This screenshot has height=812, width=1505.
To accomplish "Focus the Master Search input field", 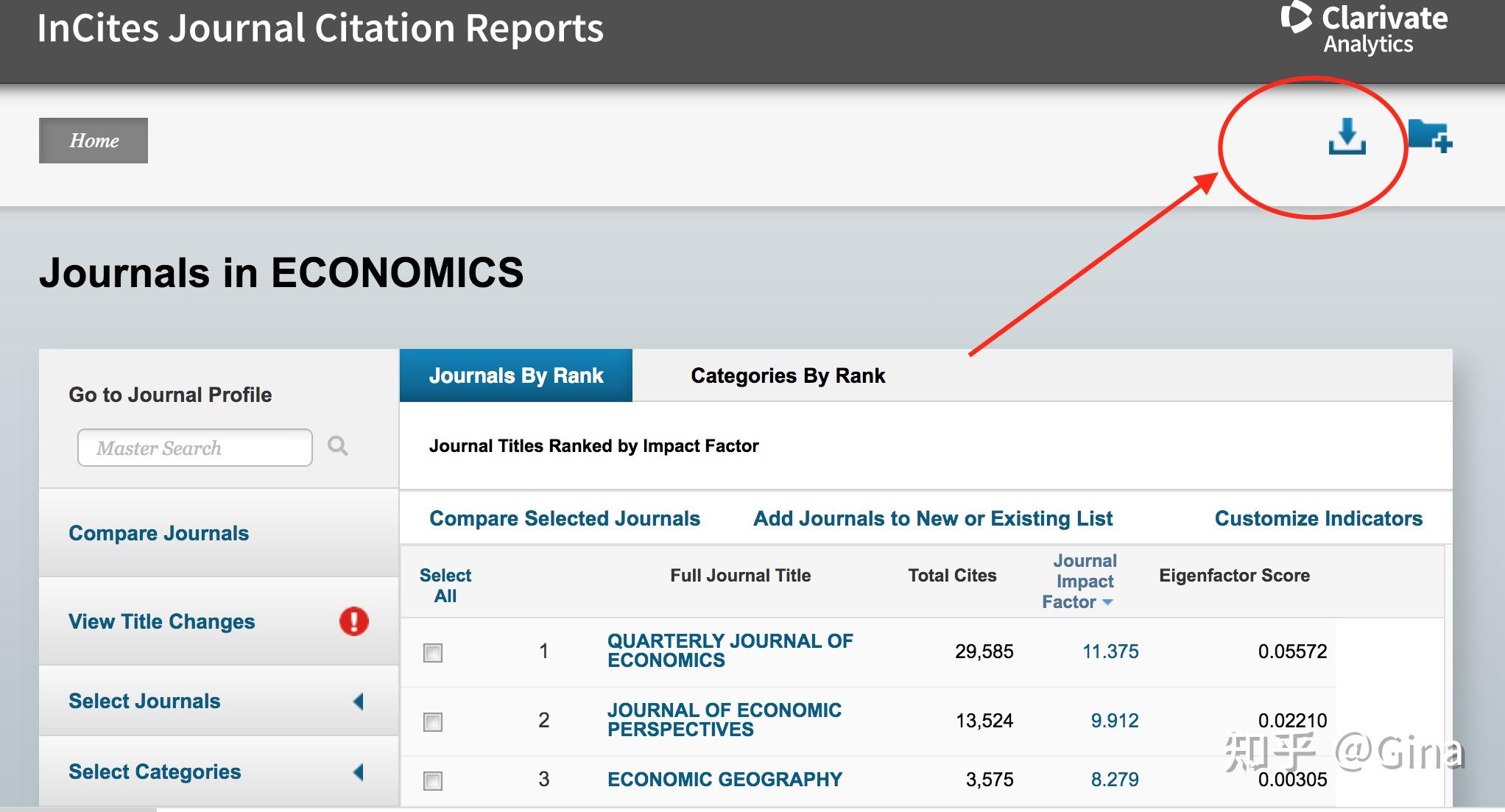I will 194,448.
